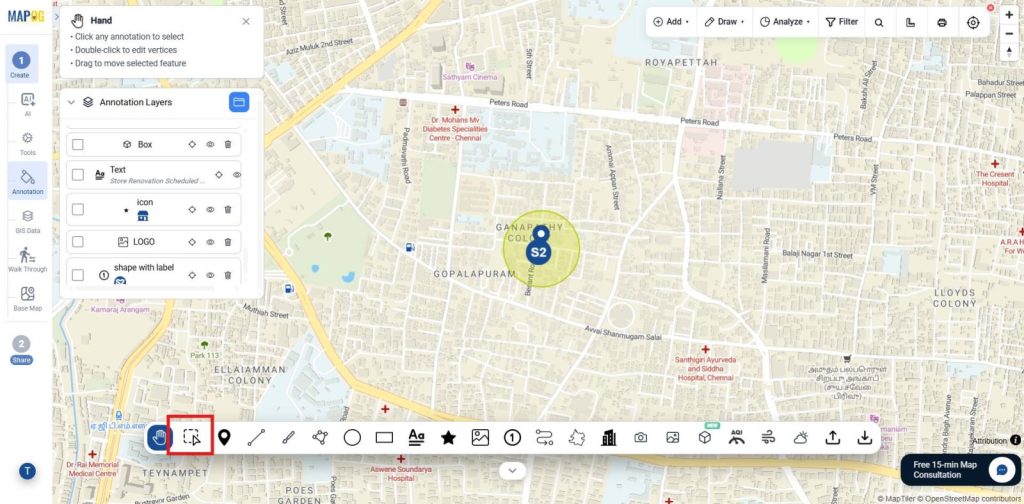Pick the star icon annotation tool
This screenshot has height=504, width=1024.
[x=448, y=437]
